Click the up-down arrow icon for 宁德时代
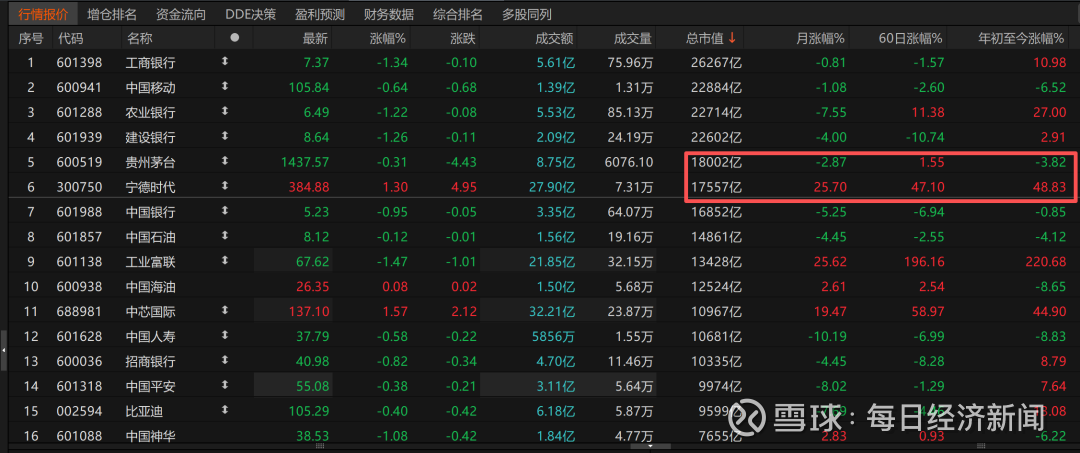The height and width of the screenshot is (453, 1080). pyautogui.click(x=225, y=186)
